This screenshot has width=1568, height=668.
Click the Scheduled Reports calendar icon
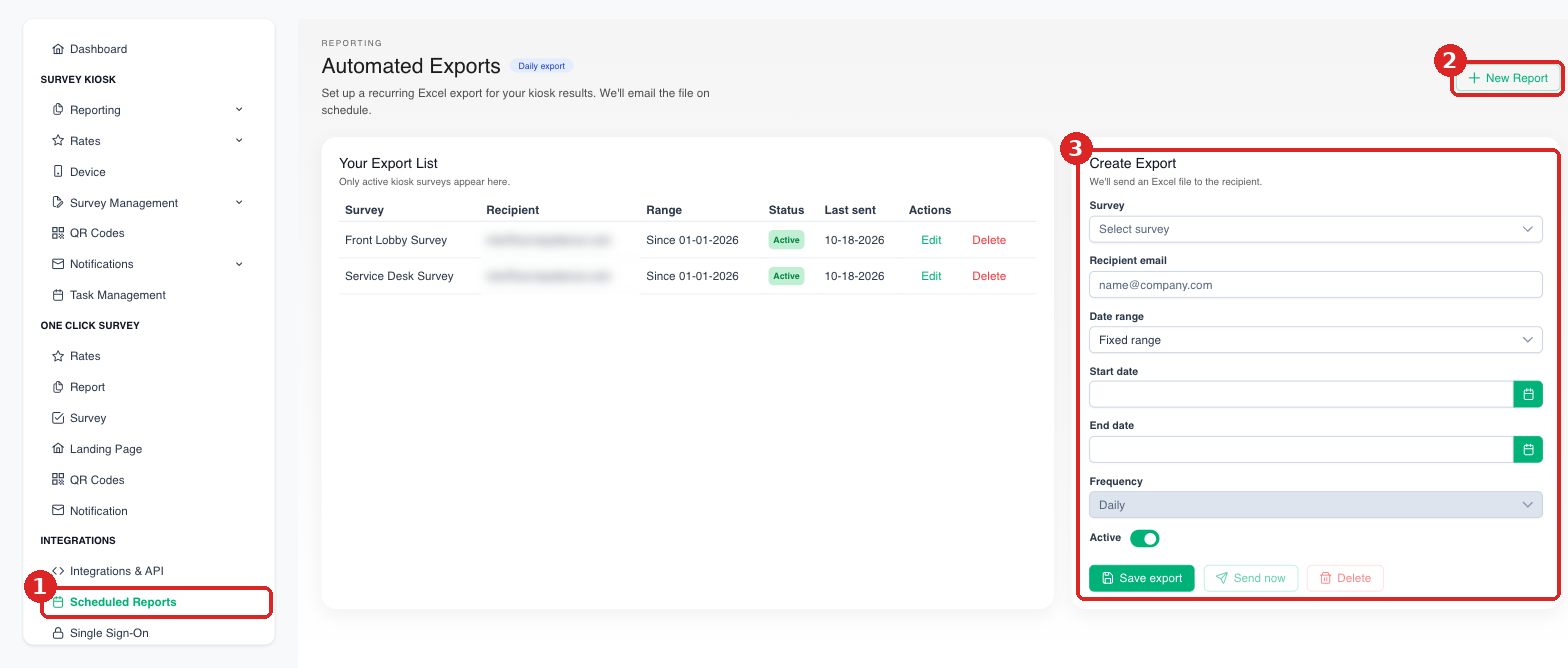pyautogui.click(x=58, y=602)
